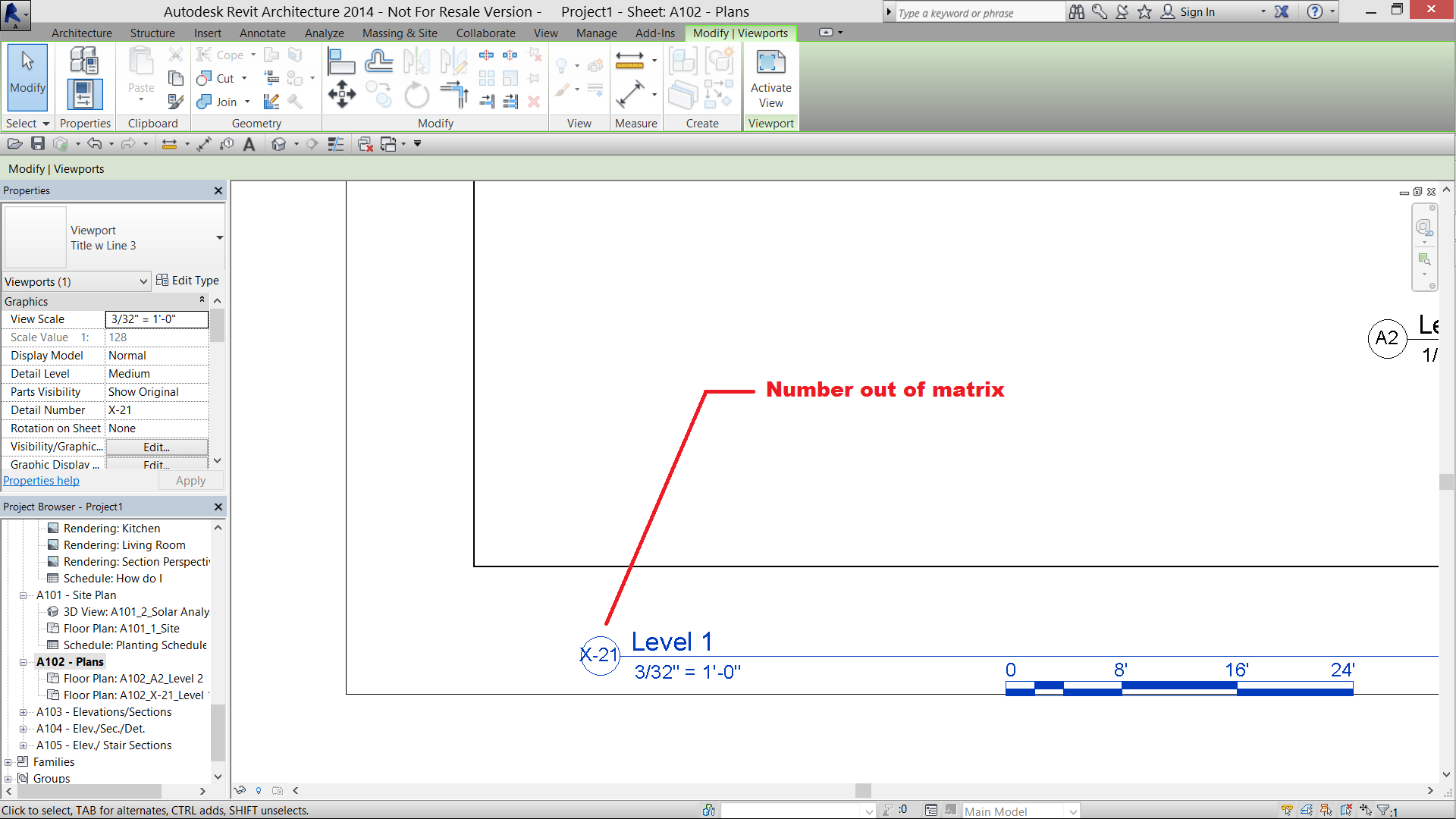Open the viewport type selector dropdown
Screen dimensions: 1456x819
(x=219, y=237)
